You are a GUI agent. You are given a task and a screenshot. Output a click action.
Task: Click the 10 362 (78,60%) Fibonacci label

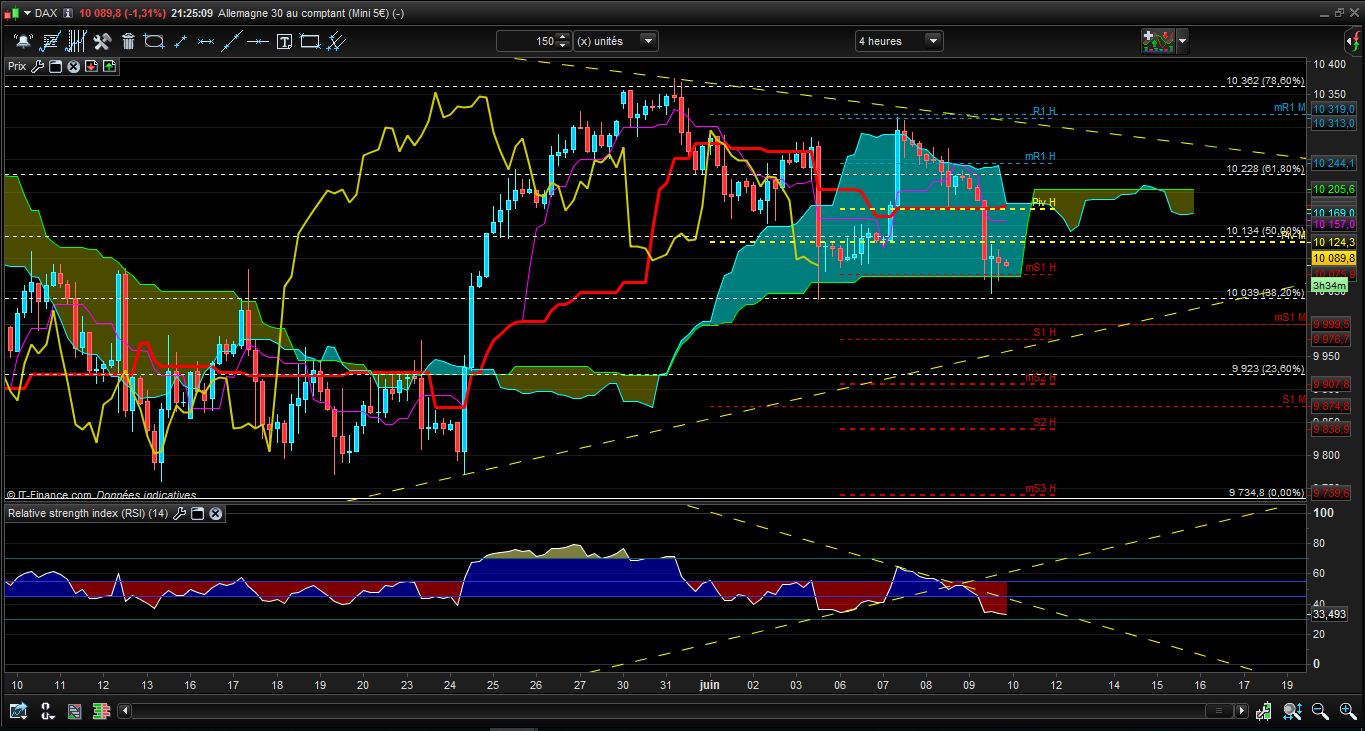click(1265, 81)
